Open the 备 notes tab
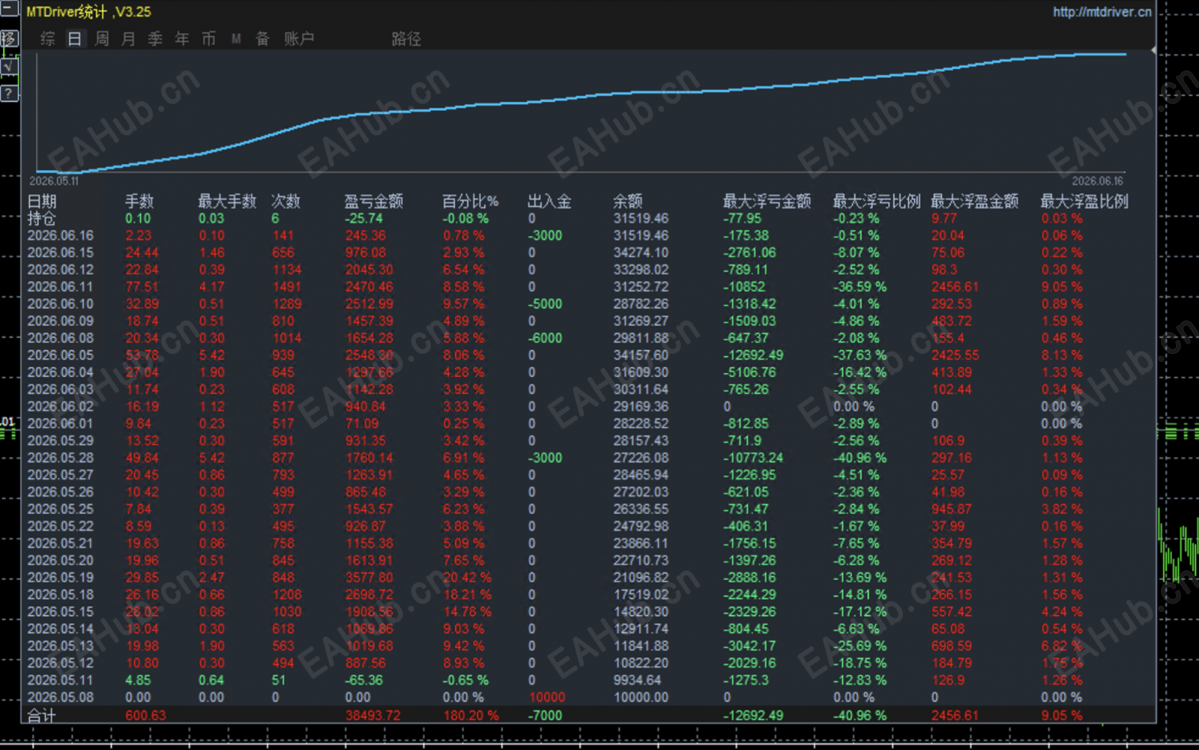 coord(262,38)
